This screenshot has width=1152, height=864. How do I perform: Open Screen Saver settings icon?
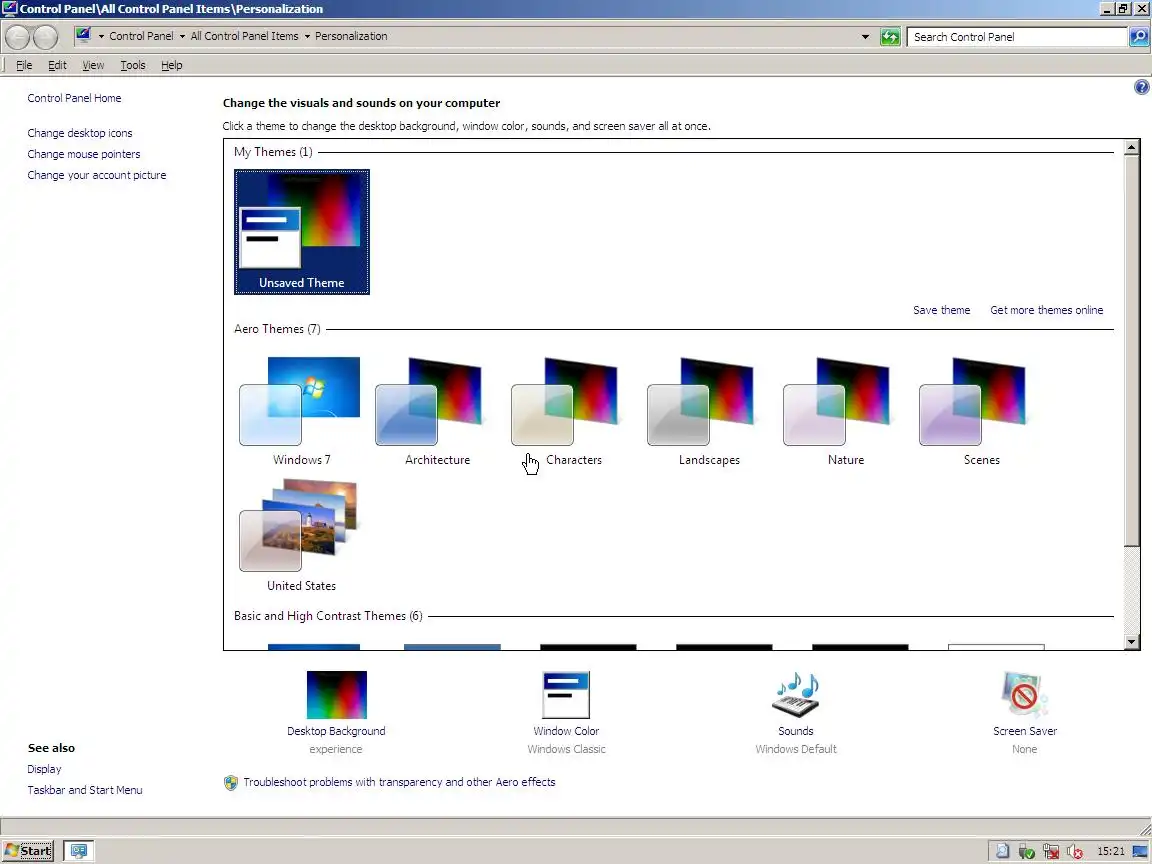pos(1025,695)
